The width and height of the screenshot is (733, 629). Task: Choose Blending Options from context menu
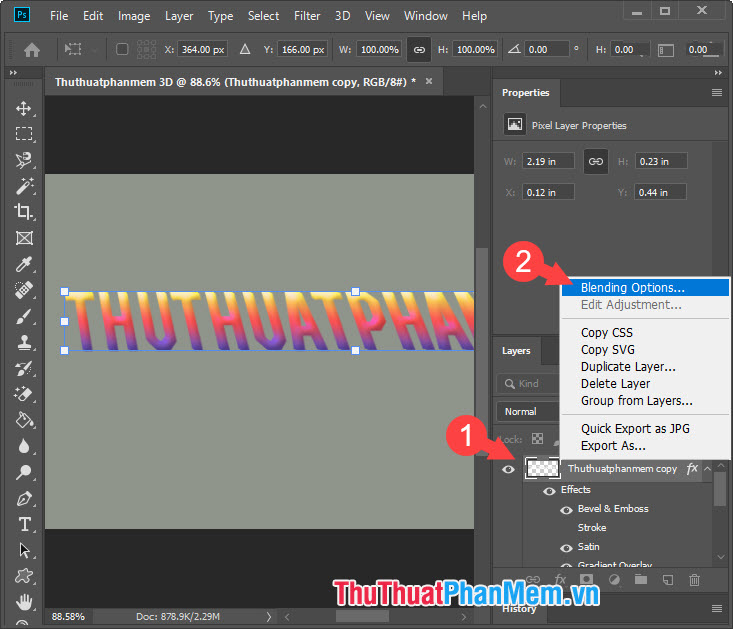point(645,287)
